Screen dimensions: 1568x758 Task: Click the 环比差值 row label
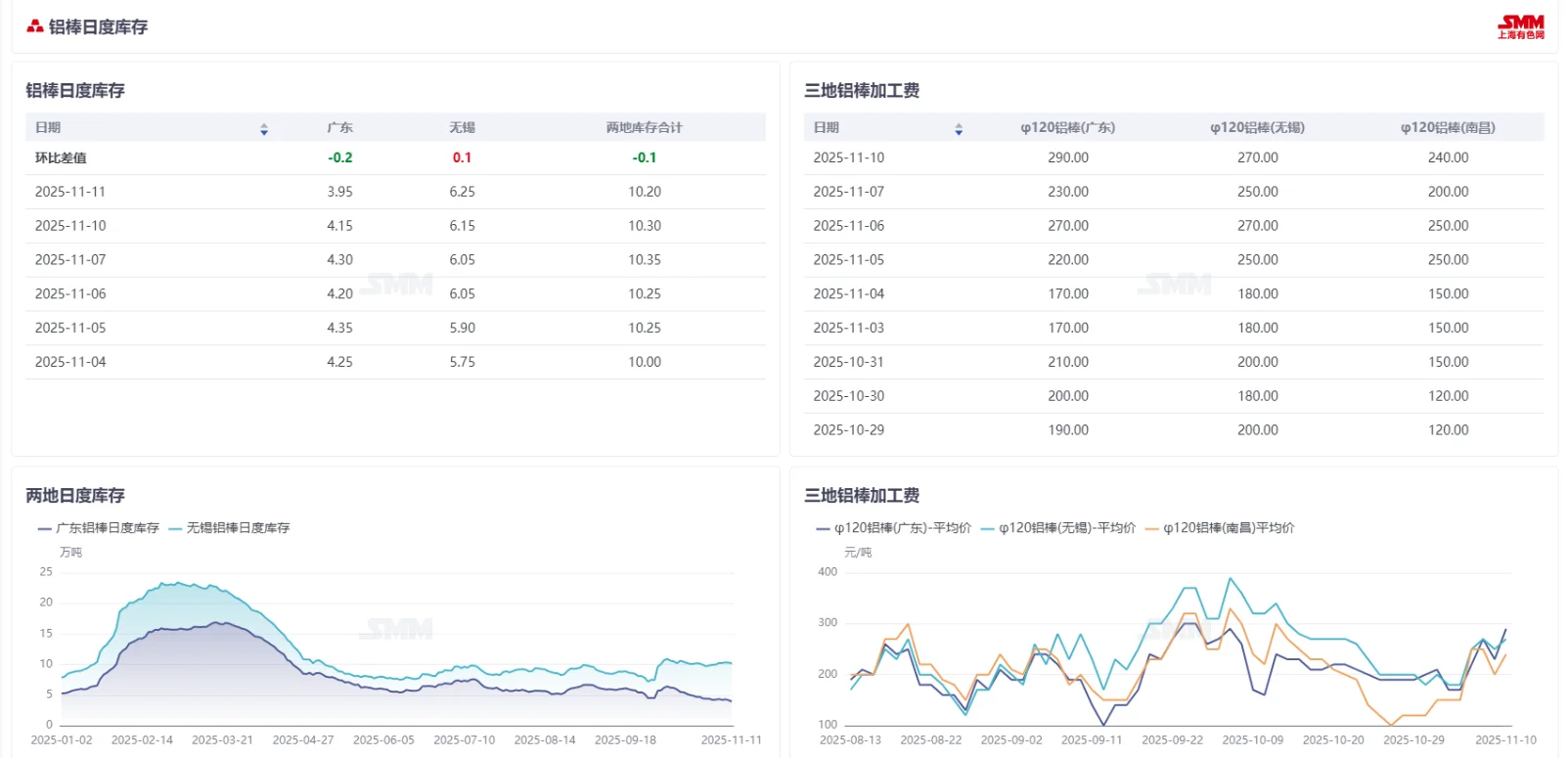[x=61, y=158]
